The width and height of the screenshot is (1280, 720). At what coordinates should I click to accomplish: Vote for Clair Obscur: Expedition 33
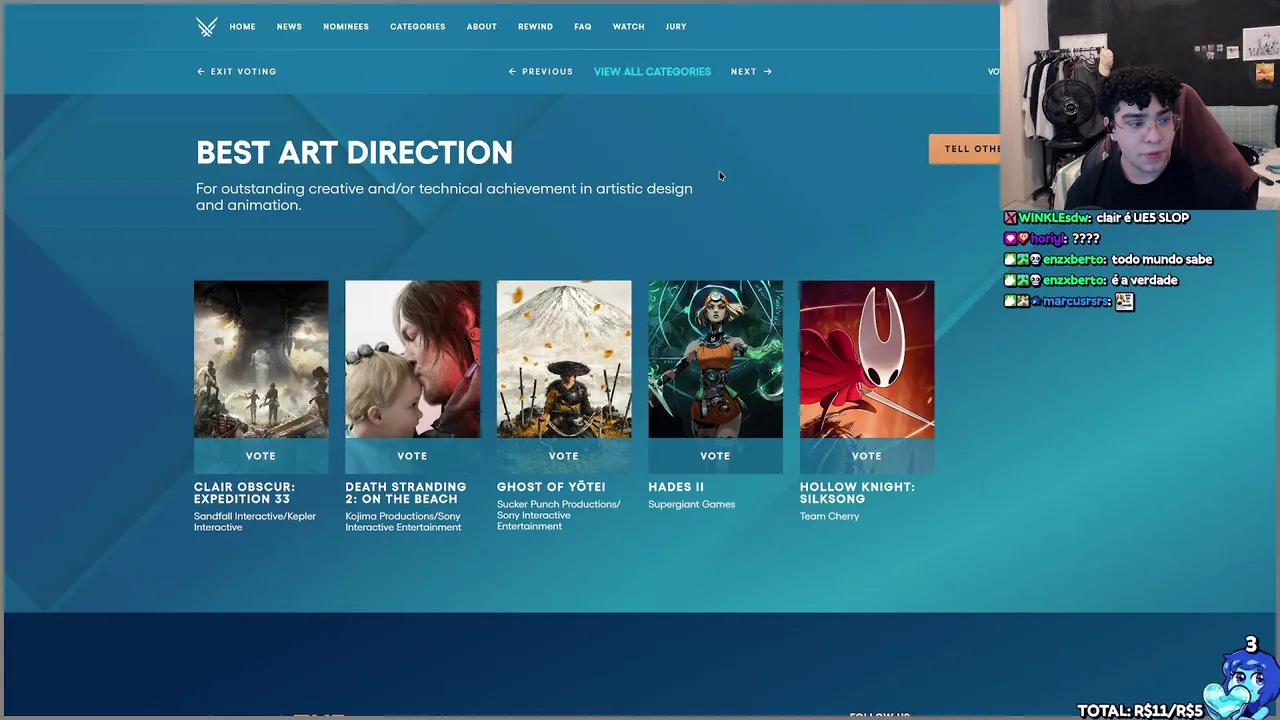261,456
